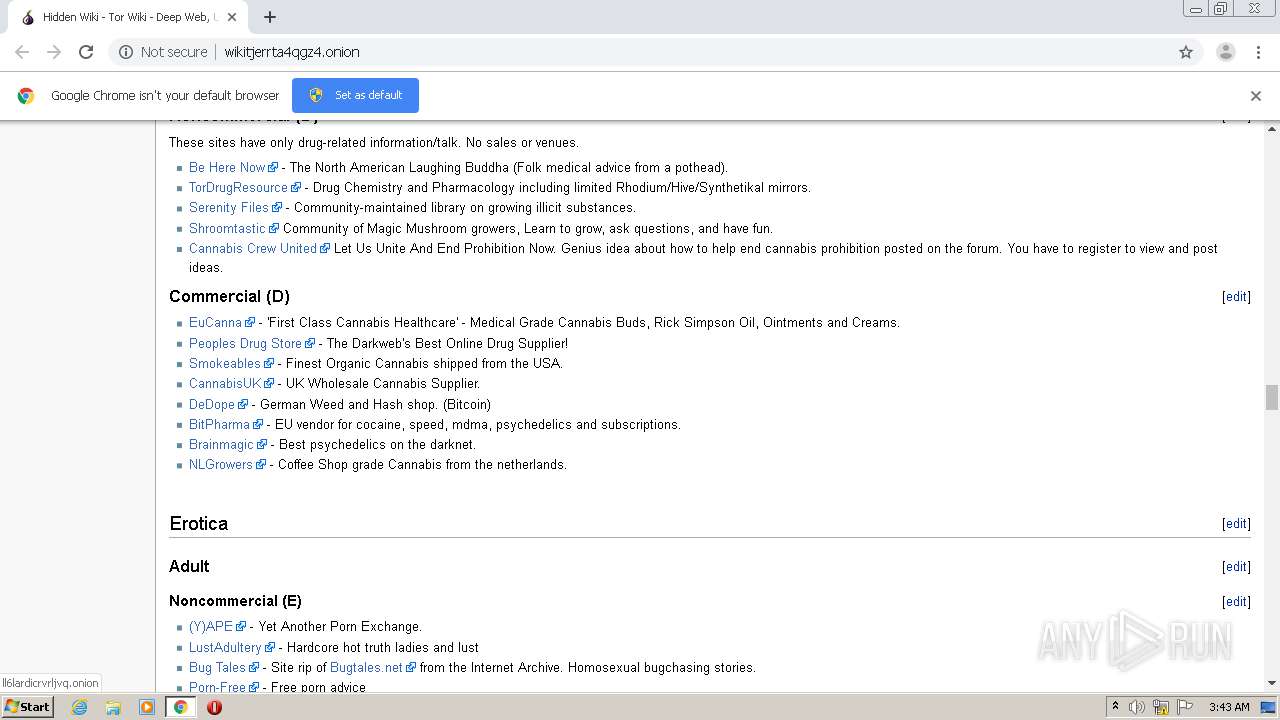The height and width of the screenshot is (720, 1280).
Task: Launch Internet Explorer from taskbar
Action: coord(80,707)
